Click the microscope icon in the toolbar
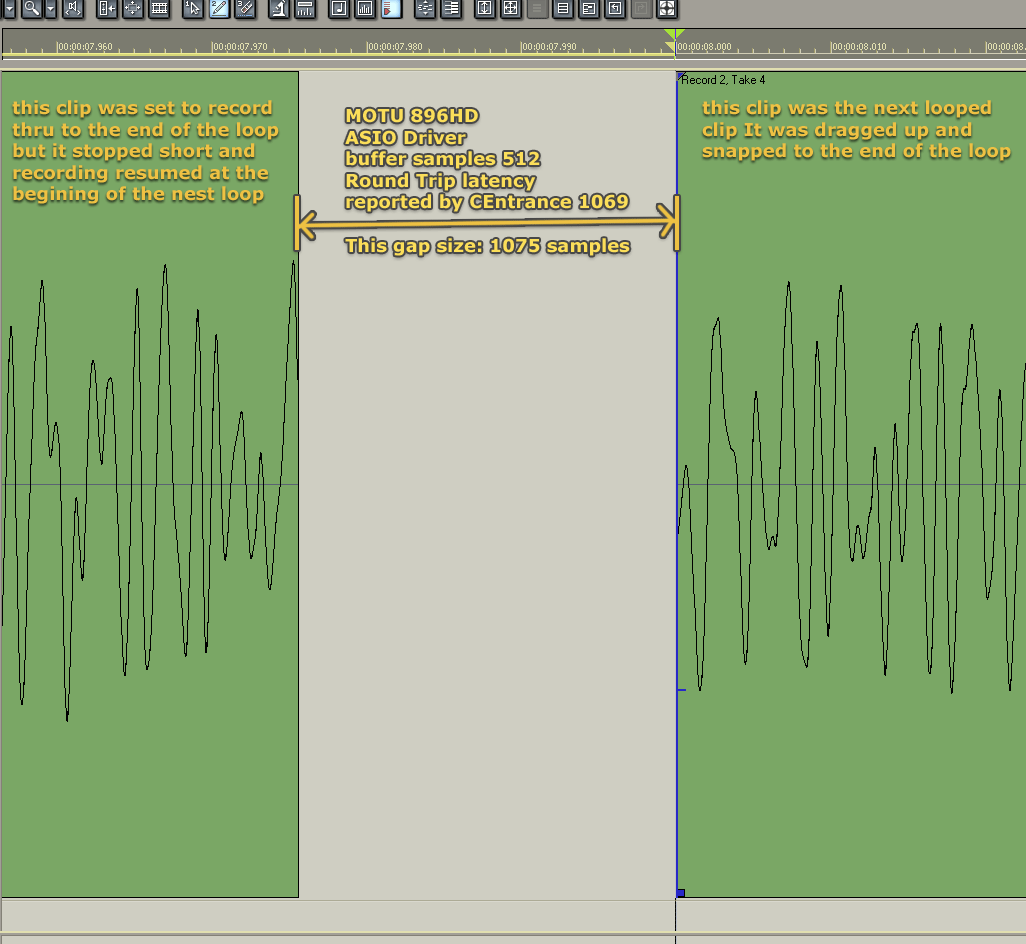Viewport: 1026px width, 944px height. pyautogui.click(x=279, y=9)
